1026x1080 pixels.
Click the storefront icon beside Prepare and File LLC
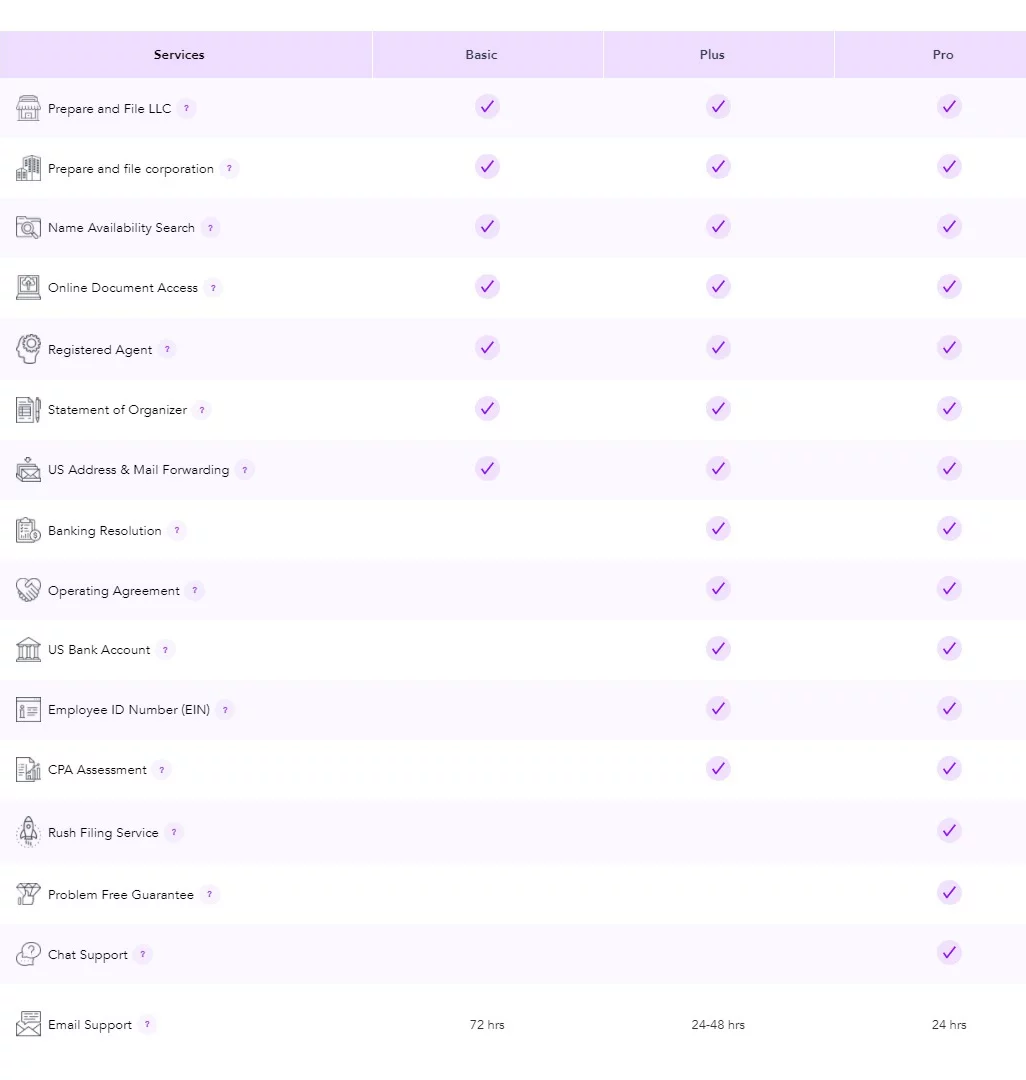pos(28,108)
